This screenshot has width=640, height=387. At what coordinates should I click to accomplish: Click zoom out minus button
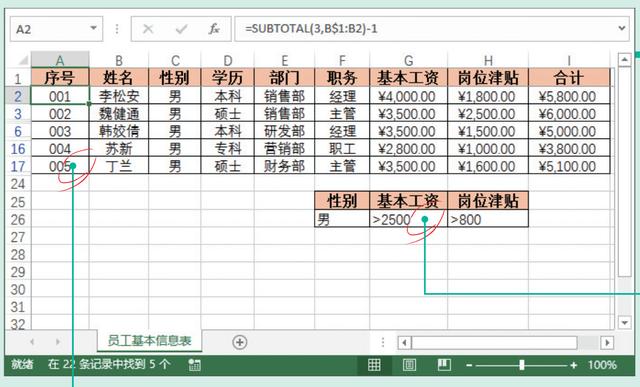pos(469,365)
